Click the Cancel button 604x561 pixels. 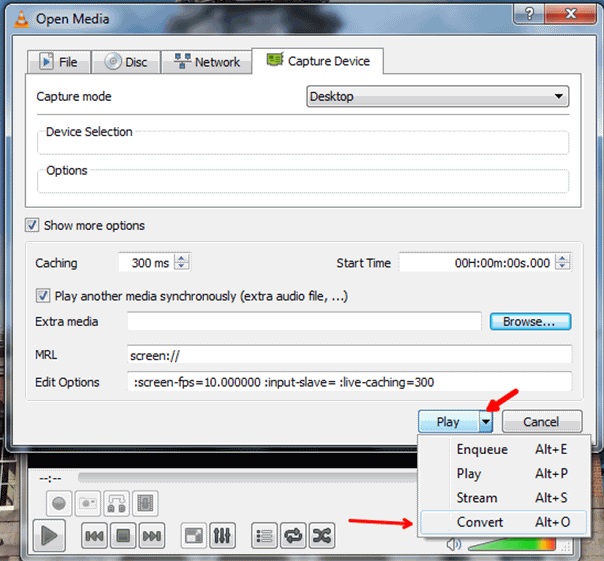(x=542, y=422)
